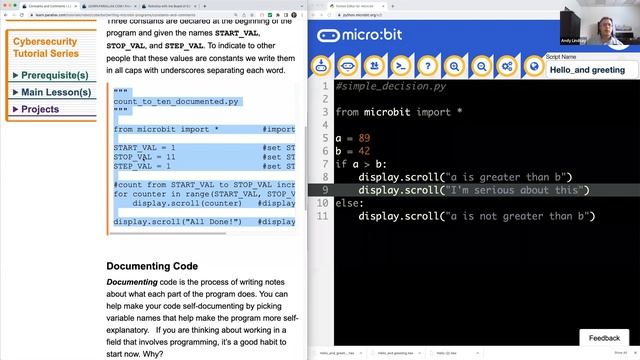640x360 pixels.
Task: Click the "STOP_VAL = 11" sample line
Action: (144, 157)
